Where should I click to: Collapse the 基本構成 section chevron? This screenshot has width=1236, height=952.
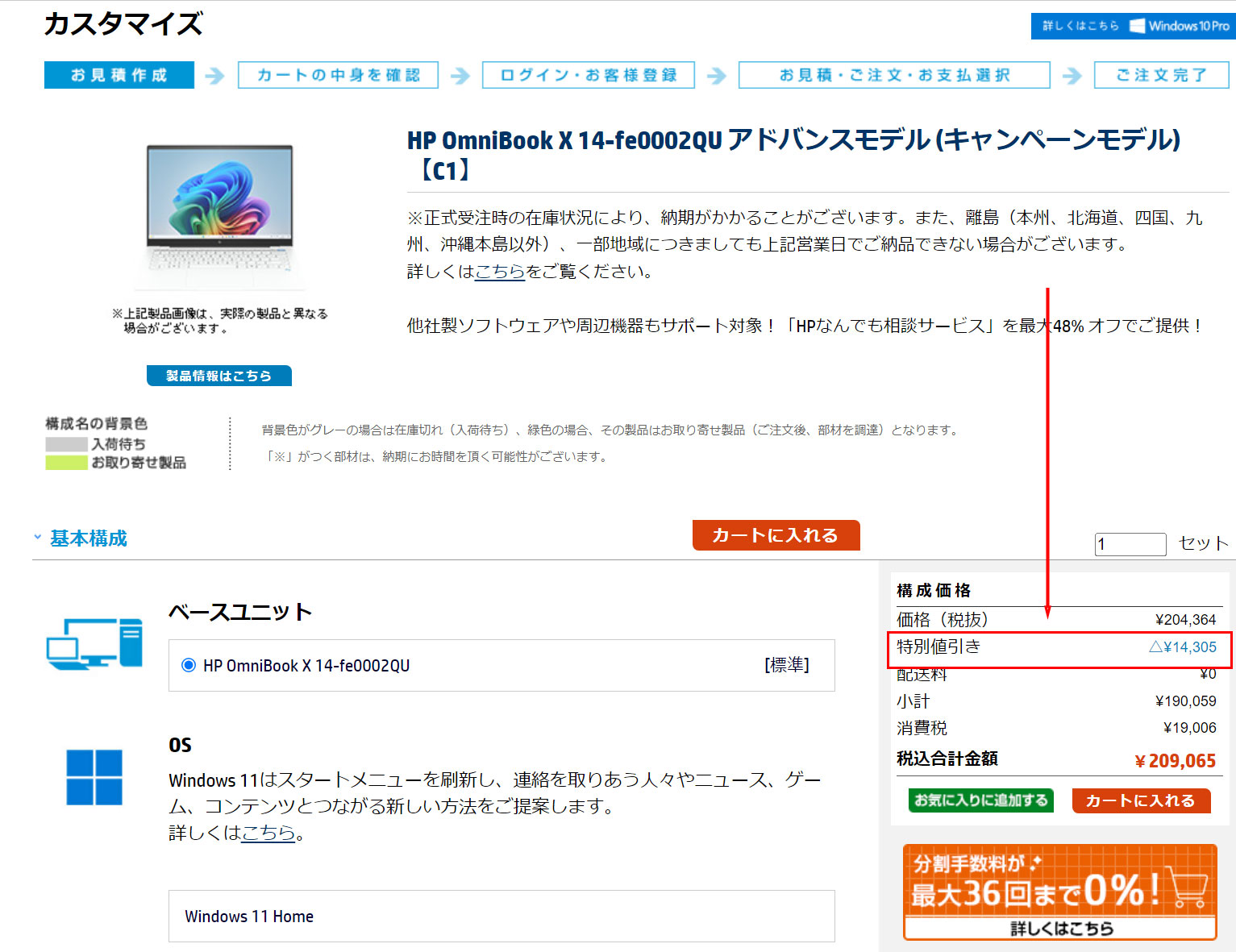(x=38, y=537)
